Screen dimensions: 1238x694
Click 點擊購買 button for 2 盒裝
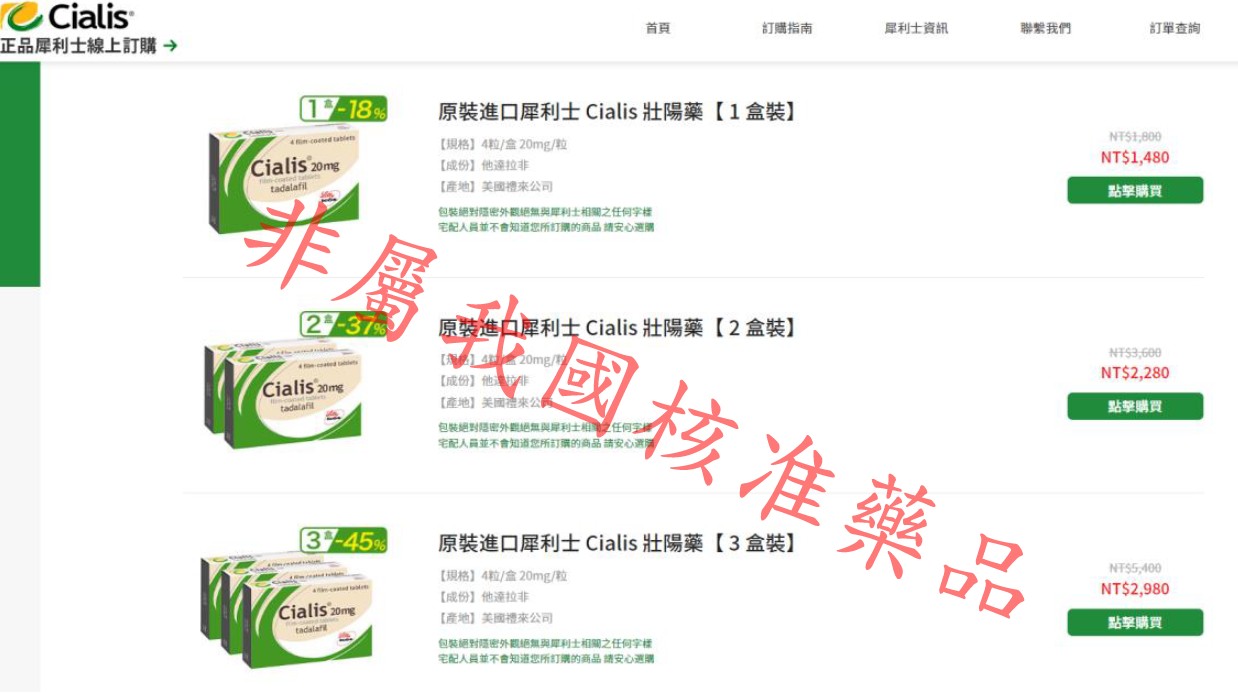tap(1135, 406)
